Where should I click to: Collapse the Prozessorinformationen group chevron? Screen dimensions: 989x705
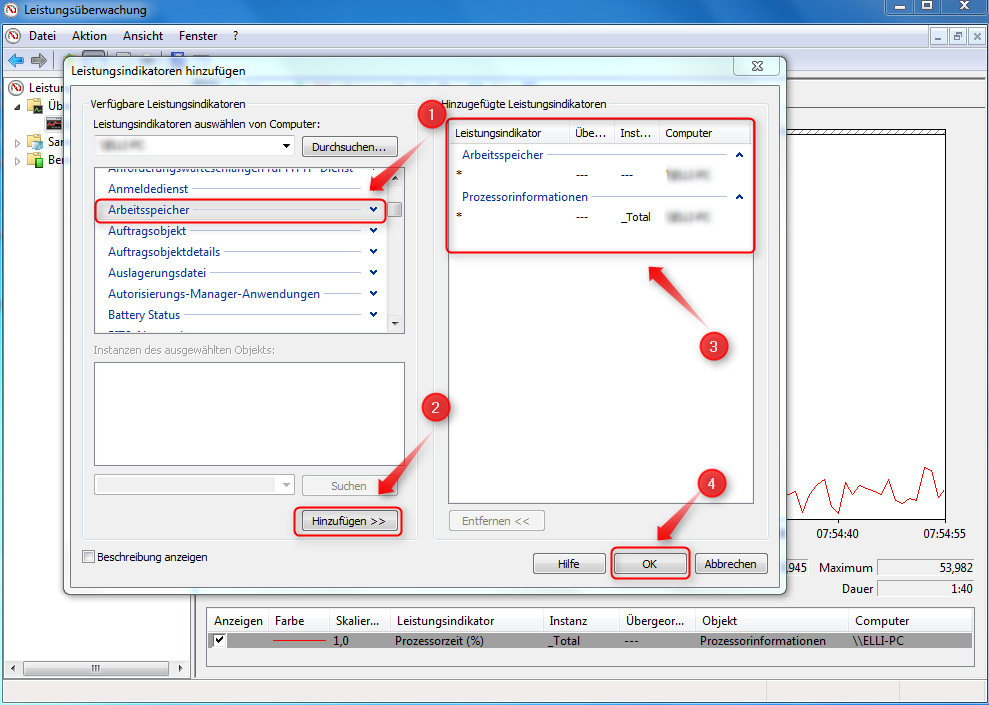[x=738, y=197]
